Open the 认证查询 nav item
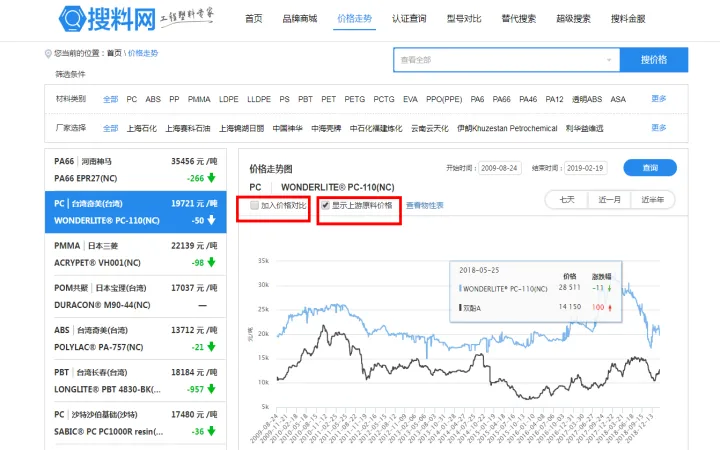Image resolution: width=720 pixels, height=450 pixels. (x=409, y=19)
